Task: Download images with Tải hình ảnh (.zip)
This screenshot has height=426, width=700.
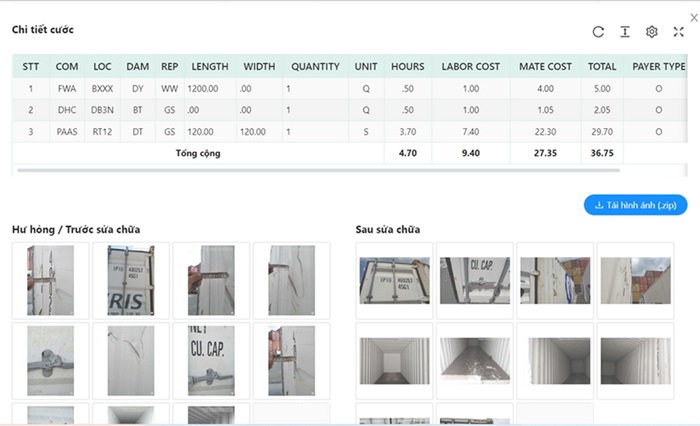Action: [635, 205]
